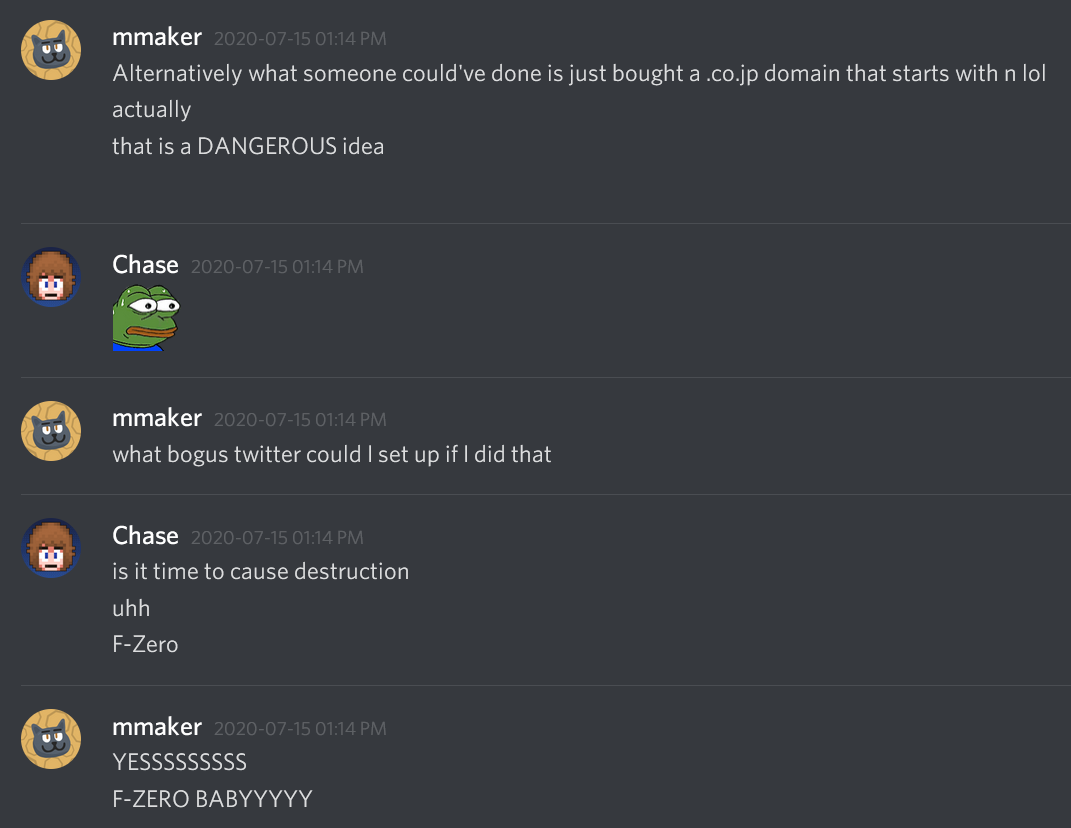The image size is (1071, 828).
Task: Click the 'F-Zero' message from Chase
Action: click(145, 644)
